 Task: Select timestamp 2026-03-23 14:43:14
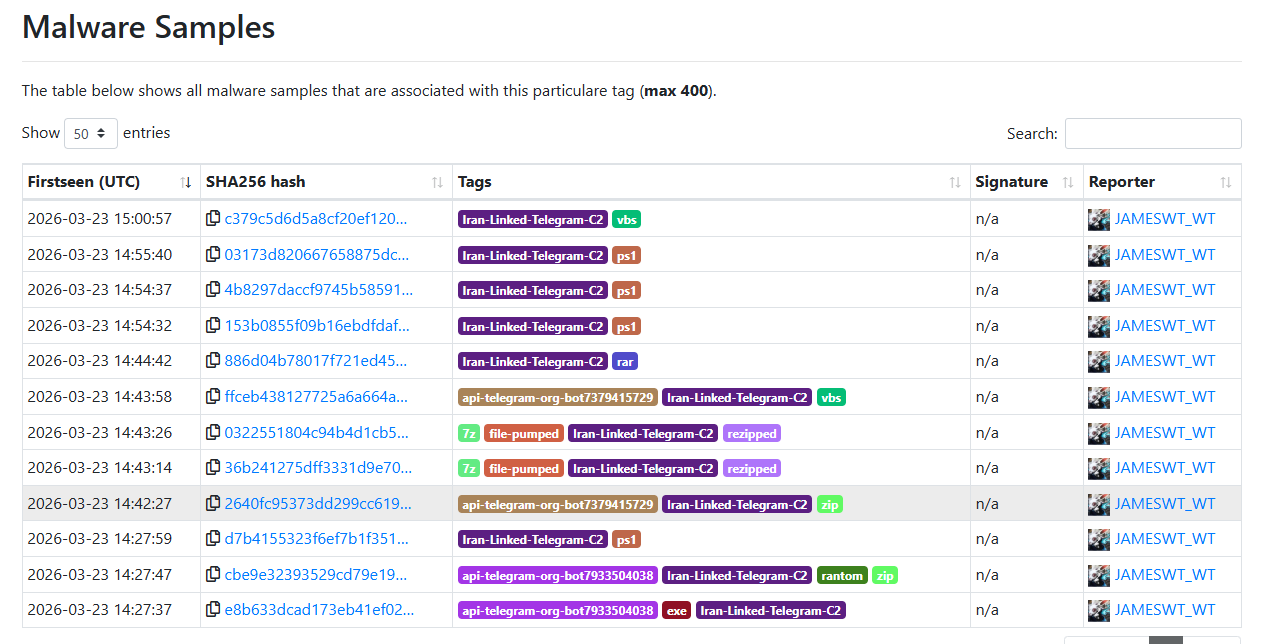(x=100, y=468)
